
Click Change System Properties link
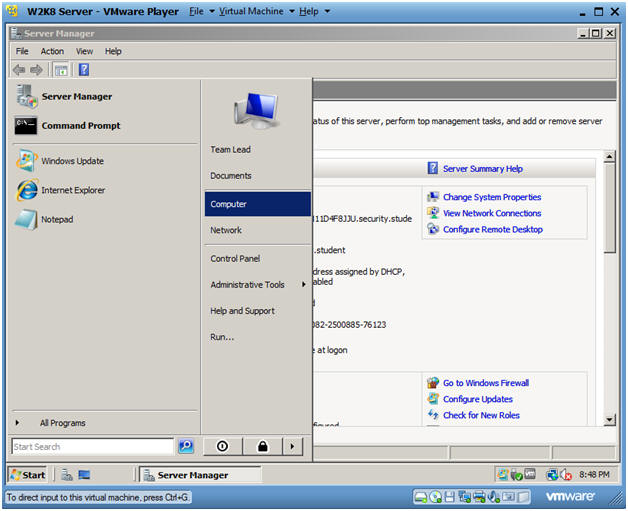click(492, 197)
